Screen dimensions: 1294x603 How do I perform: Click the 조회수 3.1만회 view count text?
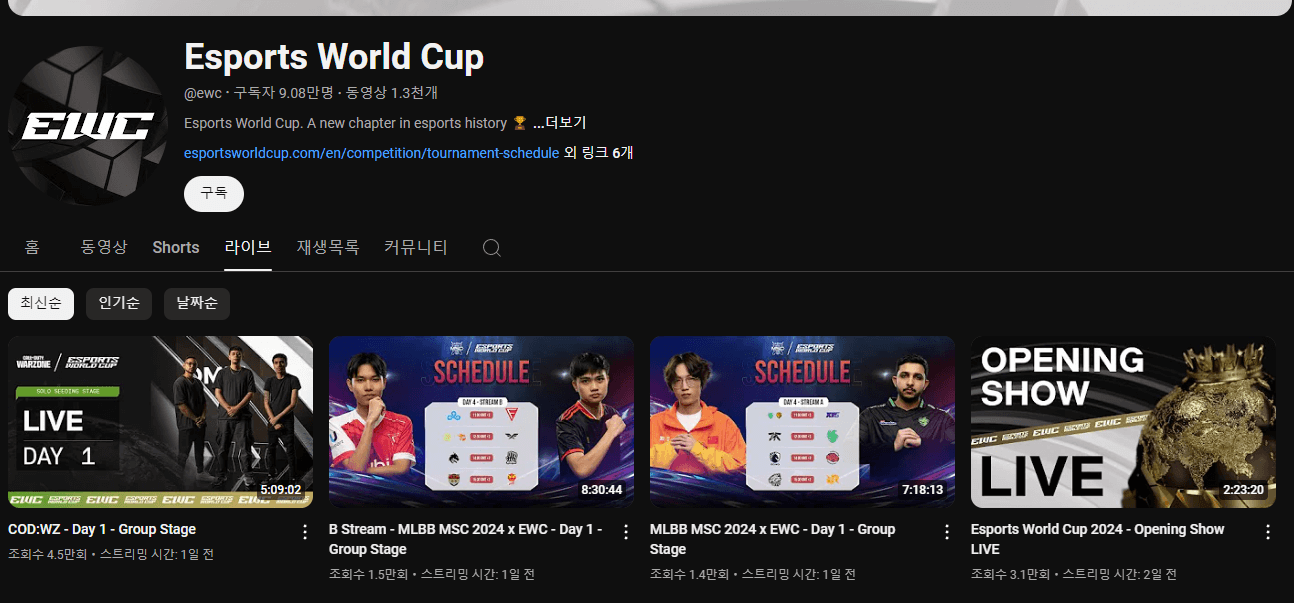click(1010, 574)
